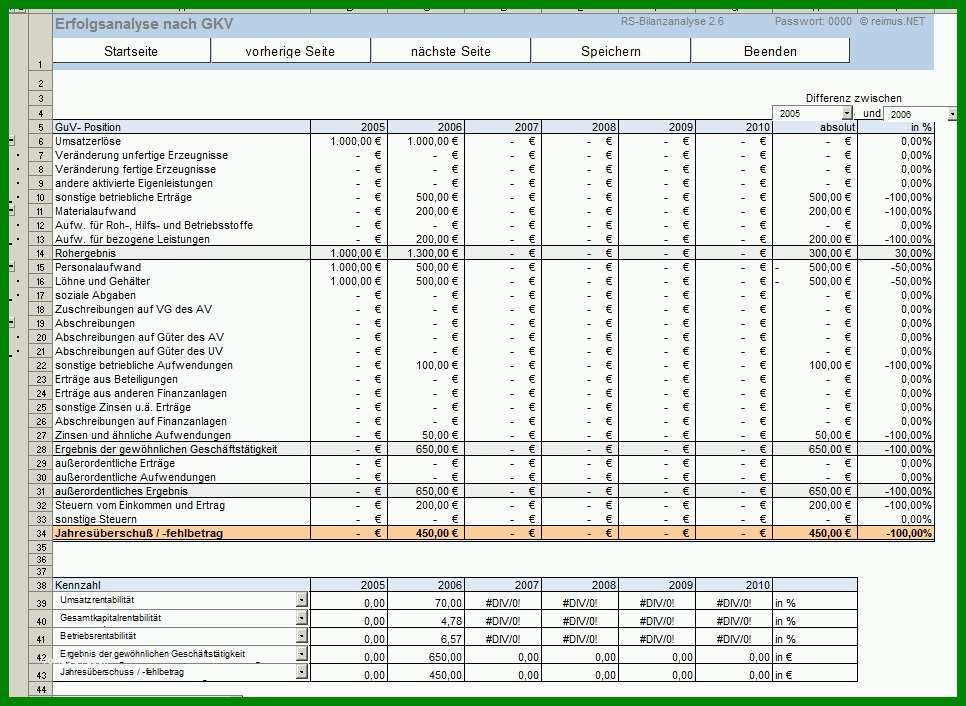Viewport: 966px width, 706px height.
Task: Select Zinsen und ähnliche Aufwendungen cell
Action: tap(182, 436)
